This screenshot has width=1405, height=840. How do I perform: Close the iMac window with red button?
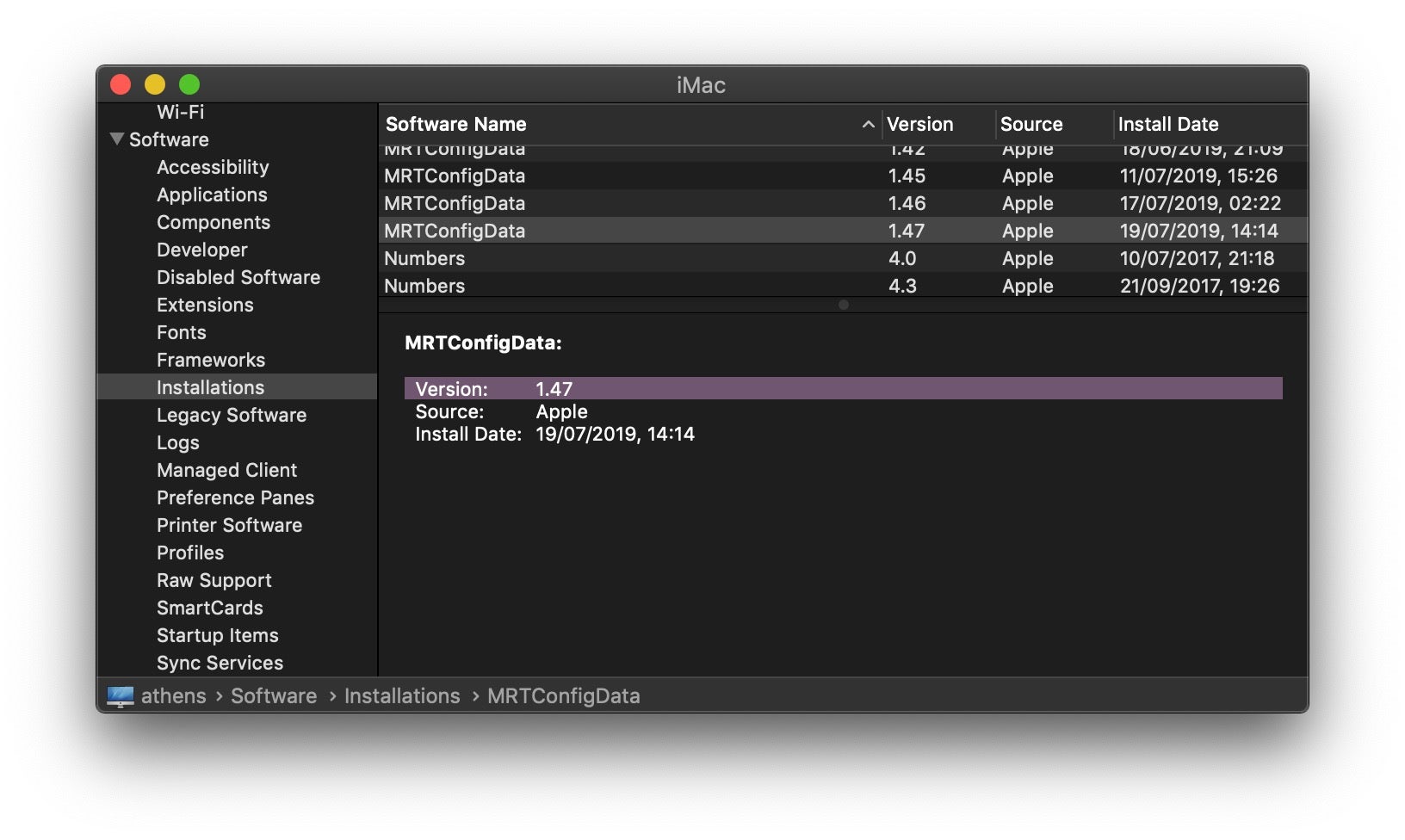(x=121, y=84)
